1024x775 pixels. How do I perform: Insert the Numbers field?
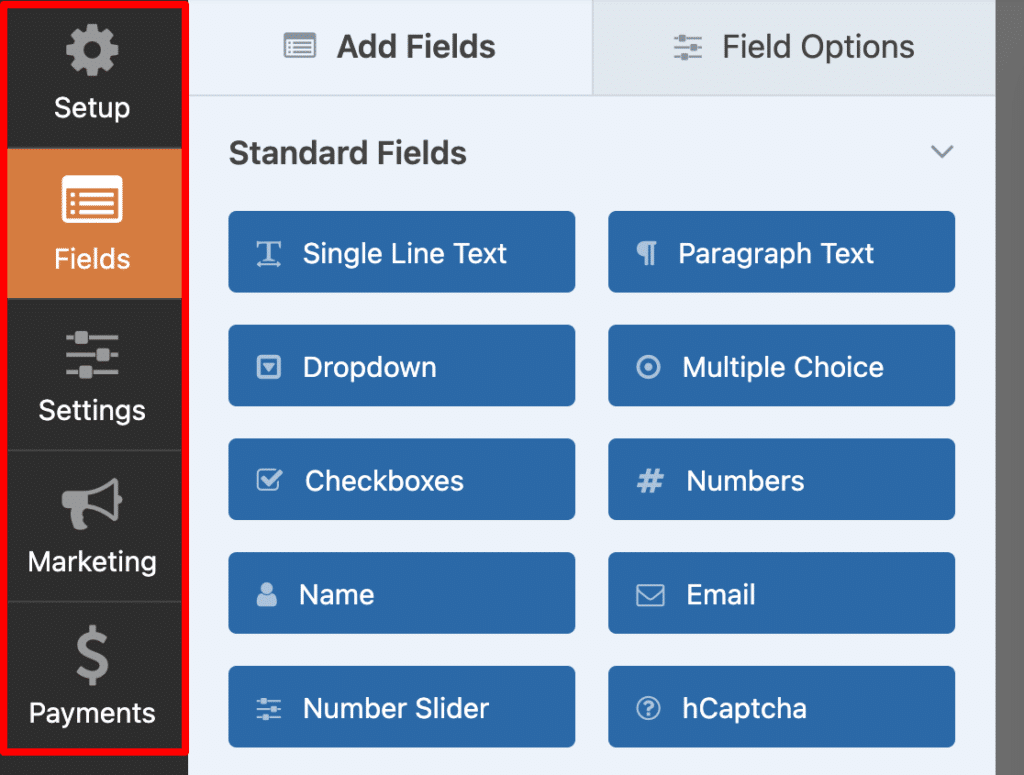(781, 480)
